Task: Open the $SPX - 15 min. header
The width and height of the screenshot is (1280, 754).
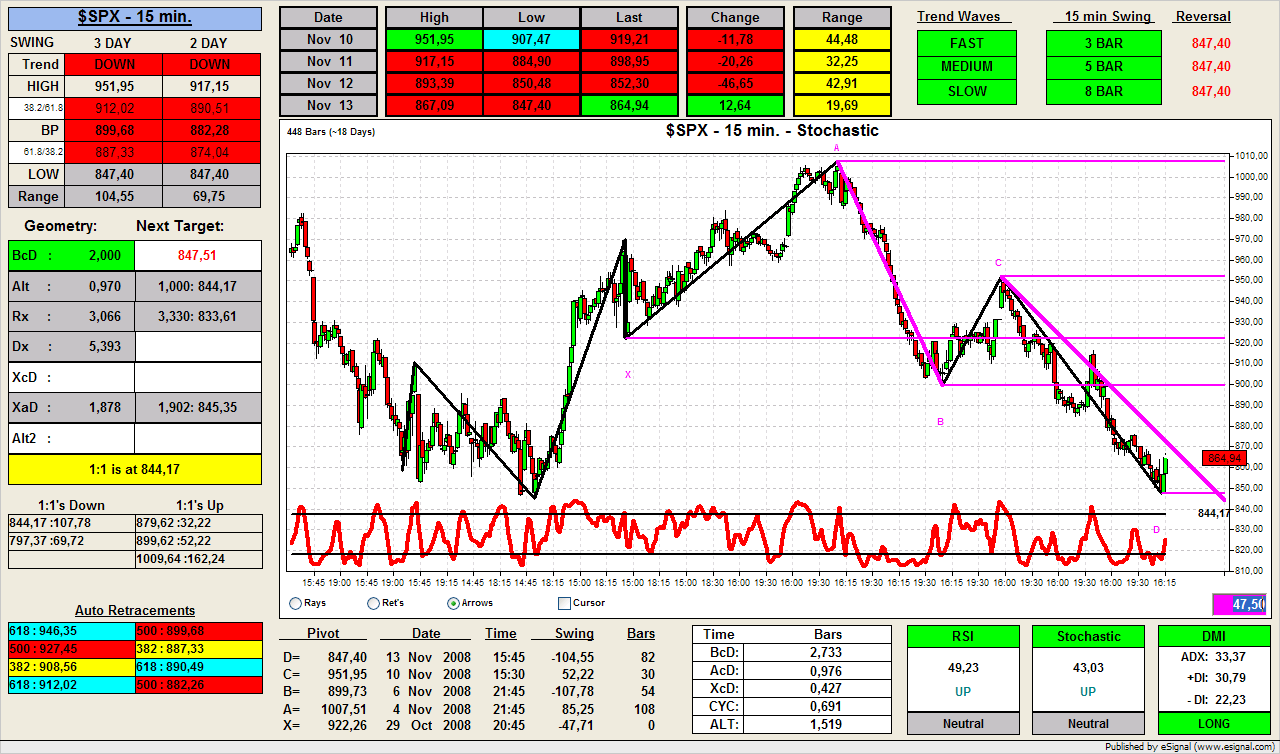Action: pyautogui.click(x=135, y=18)
